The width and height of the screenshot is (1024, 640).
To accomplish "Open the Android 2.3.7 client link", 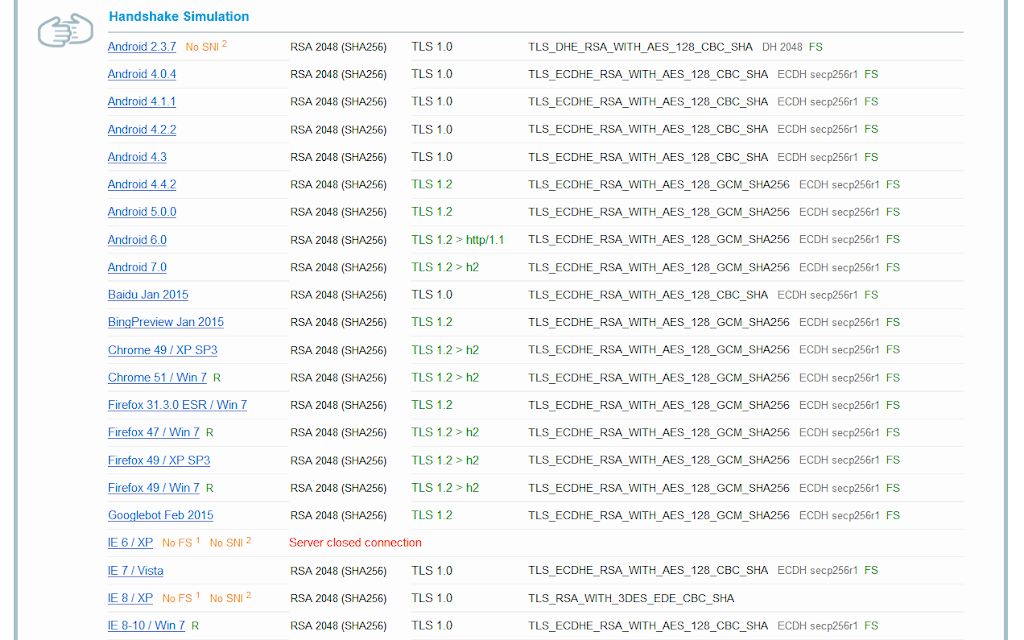I will click(142, 47).
